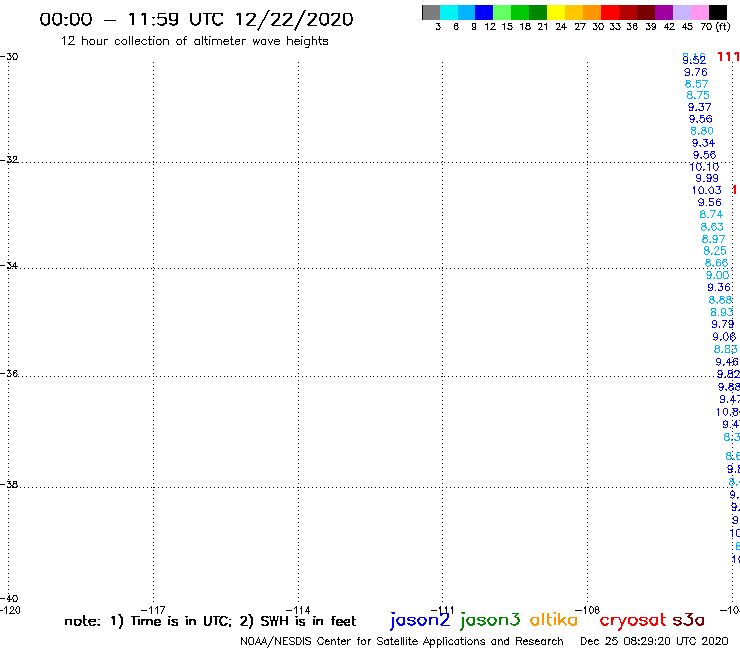Click the wave height value 8.93
This screenshot has height=650, width=740.
click(722, 312)
